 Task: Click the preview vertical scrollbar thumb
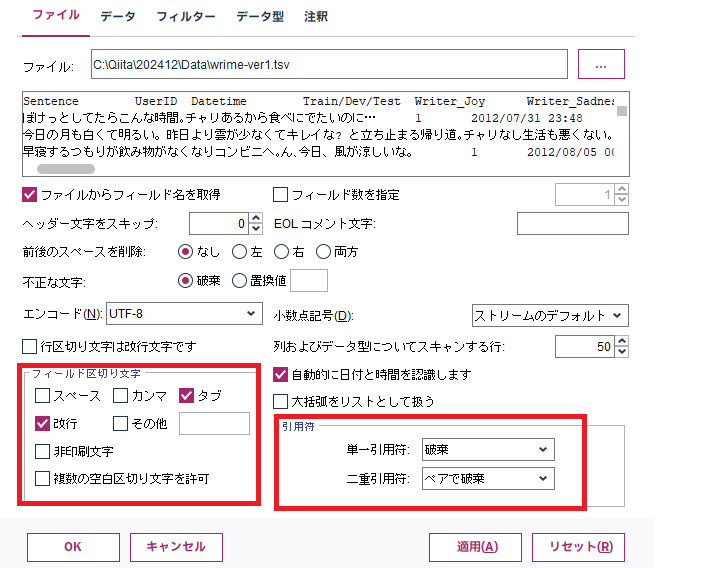pyautogui.click(x=621, y=111)
